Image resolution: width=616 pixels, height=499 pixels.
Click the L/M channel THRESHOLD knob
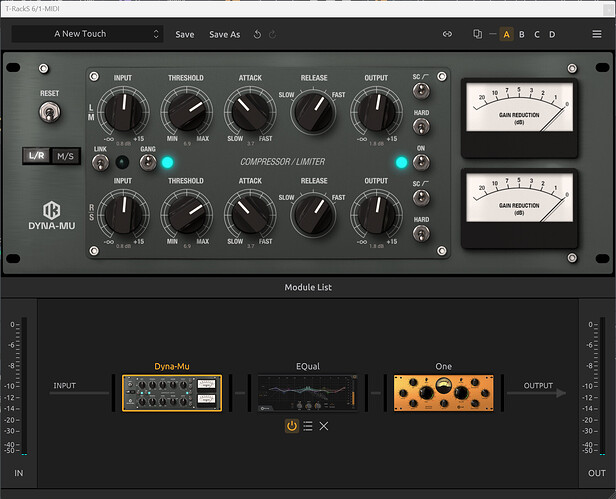click(187, 112)
